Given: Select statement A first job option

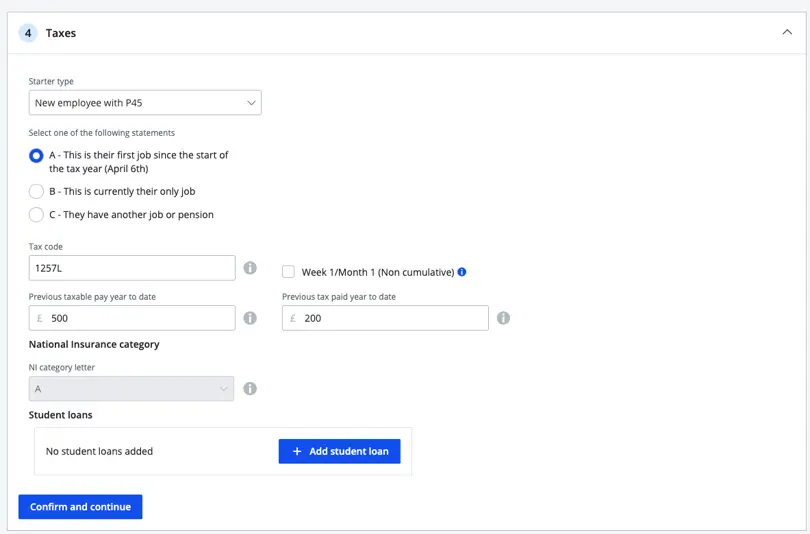Looking at the screenshot, I should [36, 155].
